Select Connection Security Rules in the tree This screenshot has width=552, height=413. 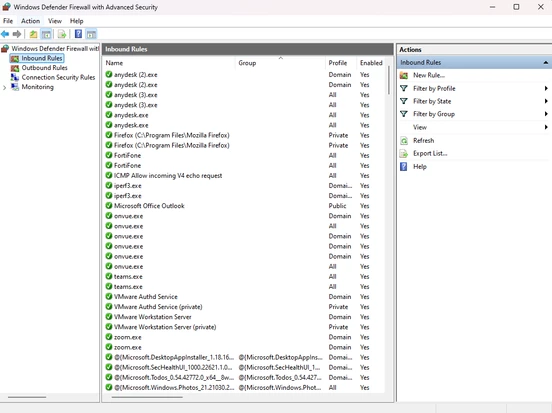pyautogui.click(x=58, y=77)
